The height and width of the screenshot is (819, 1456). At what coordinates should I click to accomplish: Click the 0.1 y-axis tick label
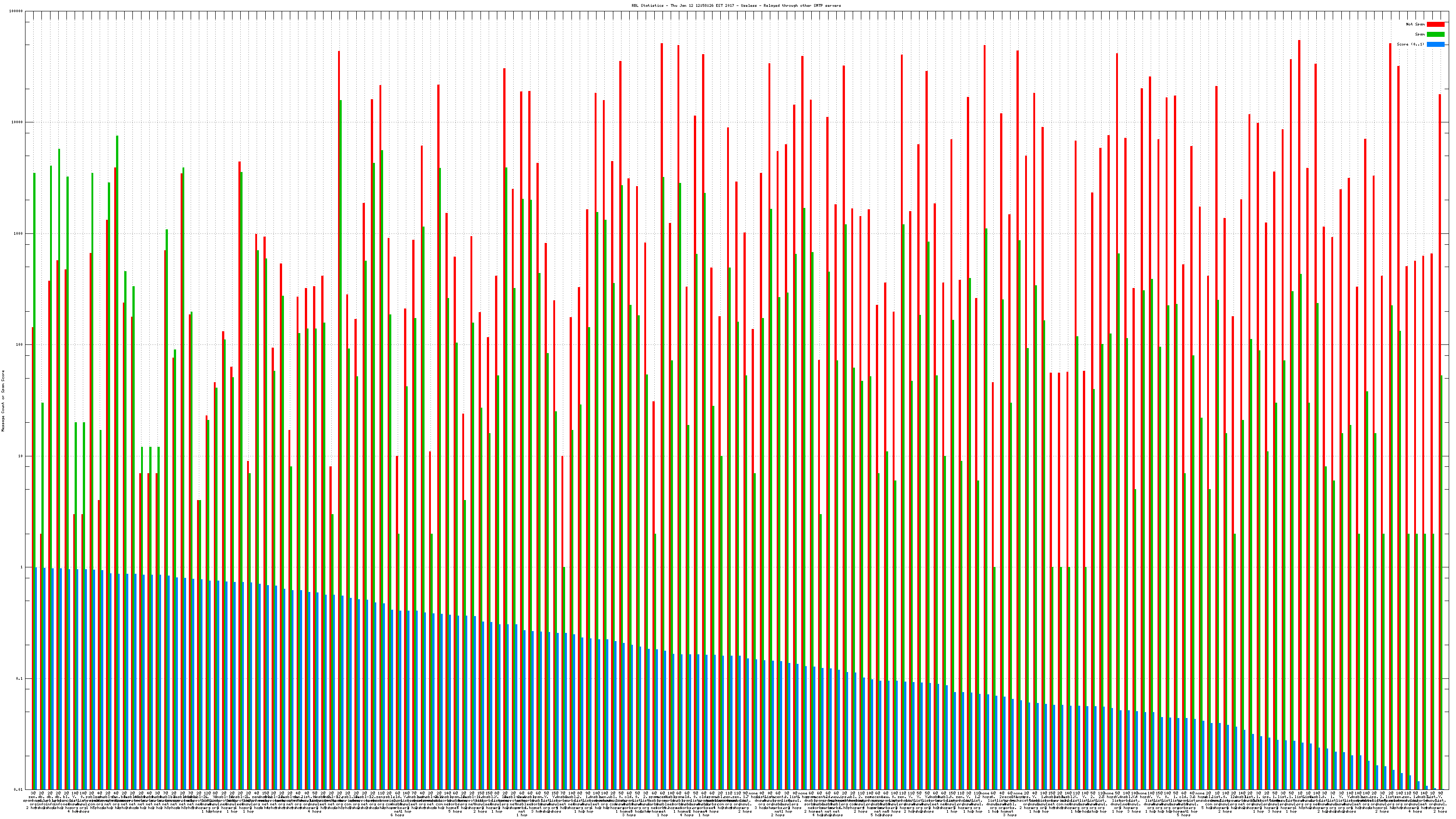(20, 678)
